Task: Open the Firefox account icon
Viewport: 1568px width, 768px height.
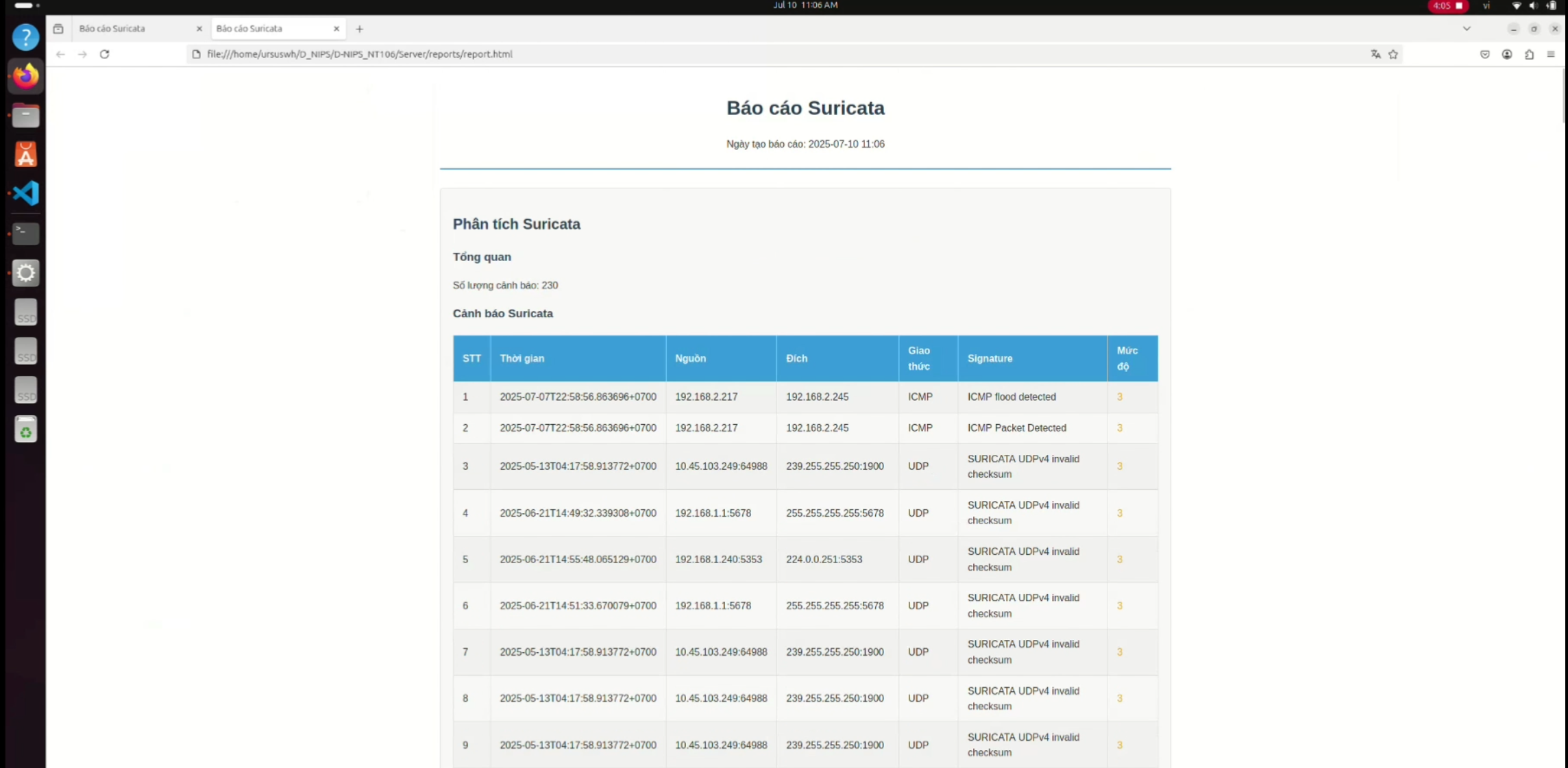Action: tap(1506, 54)
